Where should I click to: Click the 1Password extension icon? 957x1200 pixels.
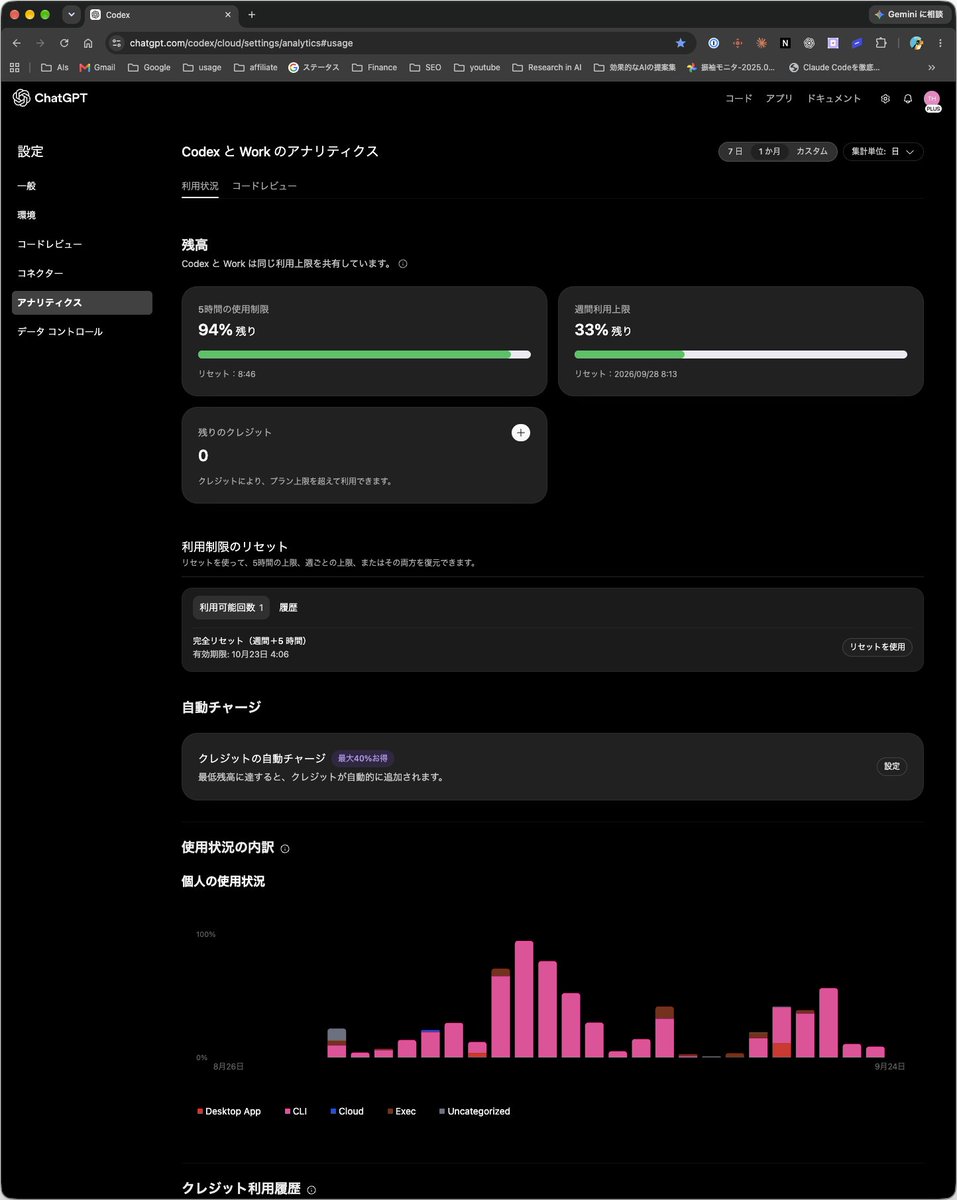point(713,43)
